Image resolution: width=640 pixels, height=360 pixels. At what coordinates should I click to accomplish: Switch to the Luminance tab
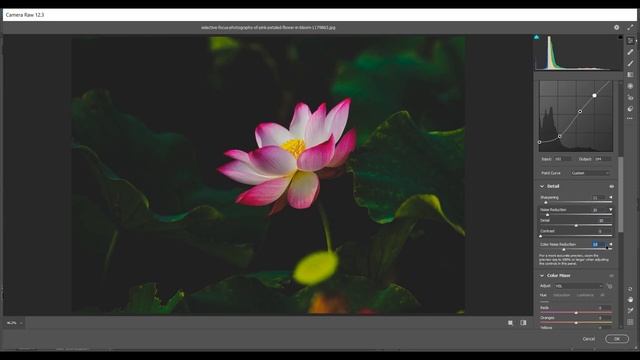(585, 295)
